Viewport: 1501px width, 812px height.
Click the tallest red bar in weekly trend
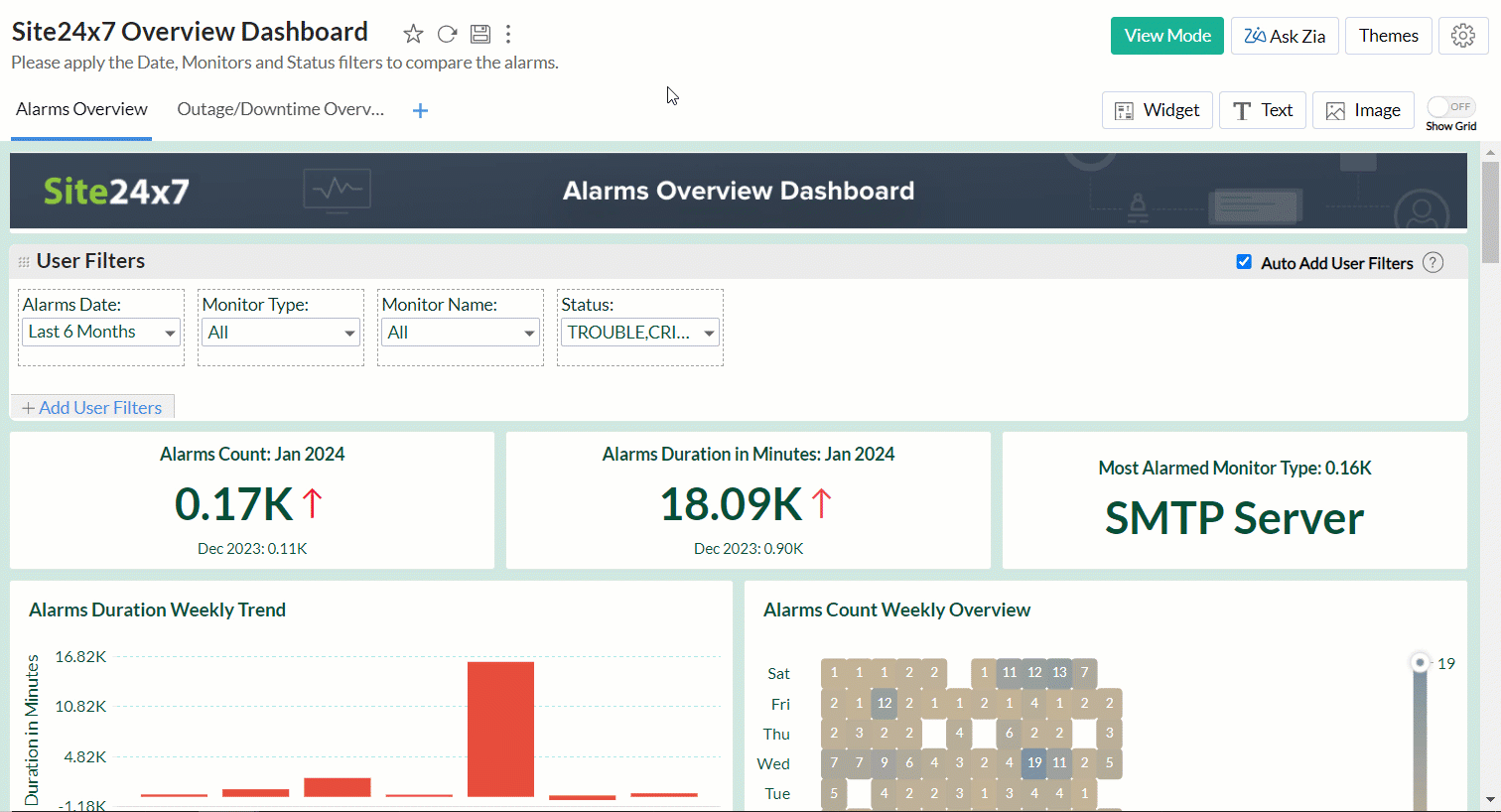[x=500, y=728]
